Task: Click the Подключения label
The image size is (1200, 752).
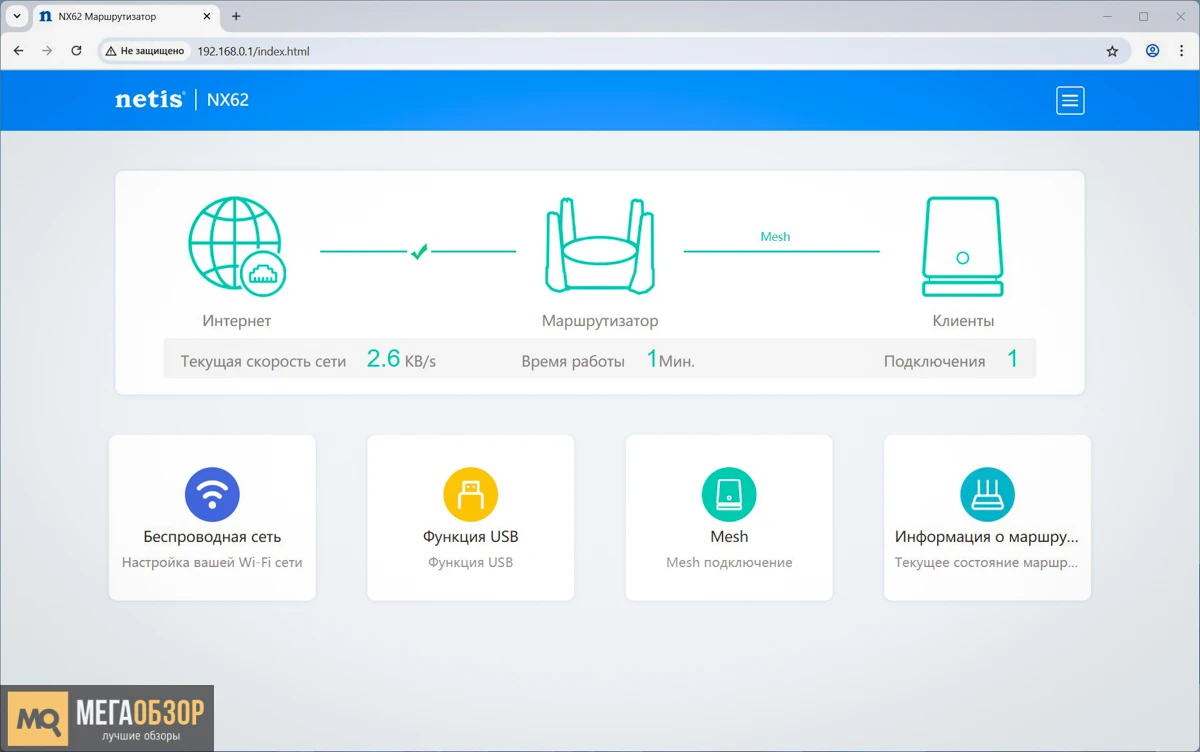Action: tap(934, 361)
